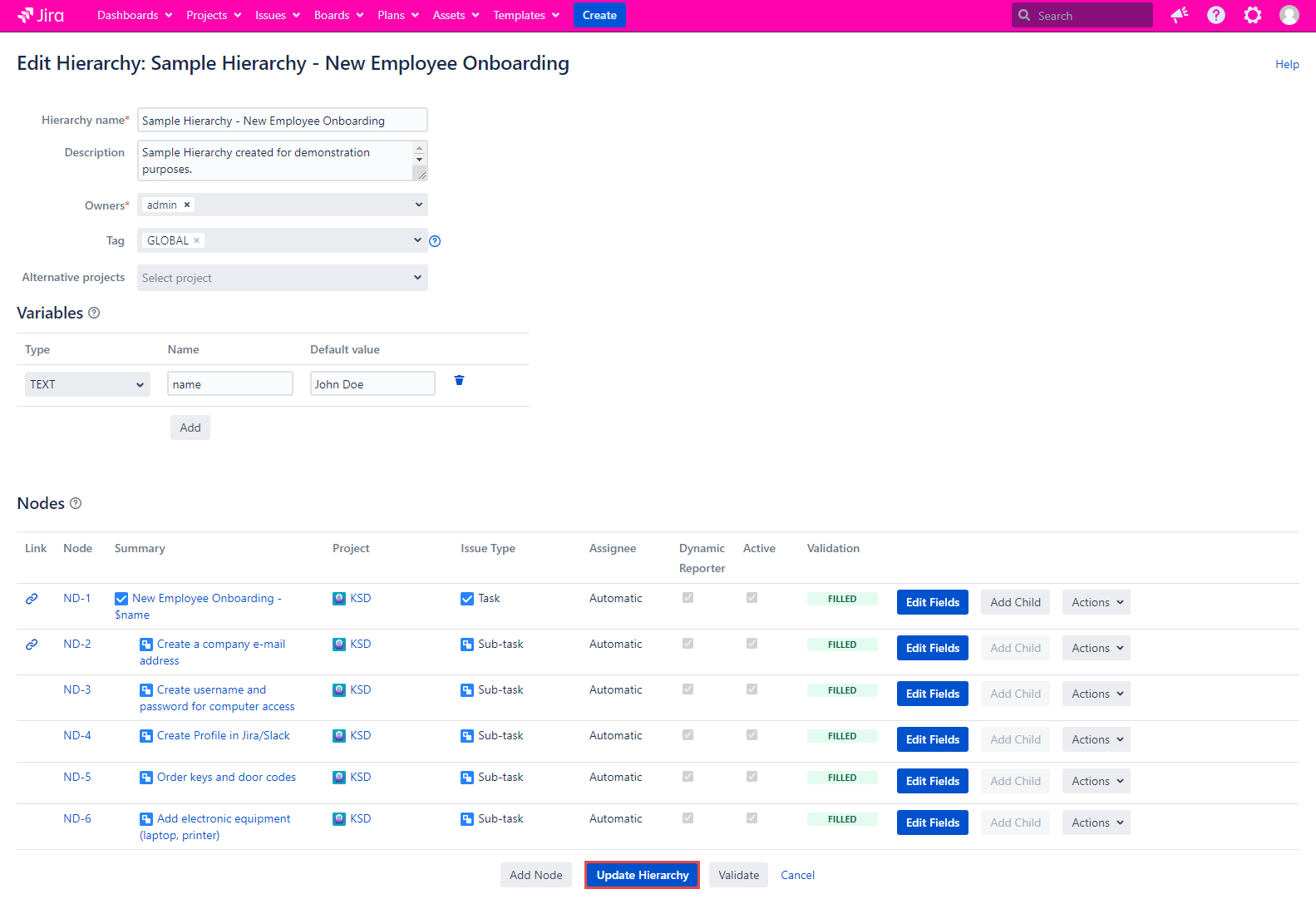Click Edit Fields for ND-2
The width and height of the screenshot is (1316, 904).
(x=932, y=648)
